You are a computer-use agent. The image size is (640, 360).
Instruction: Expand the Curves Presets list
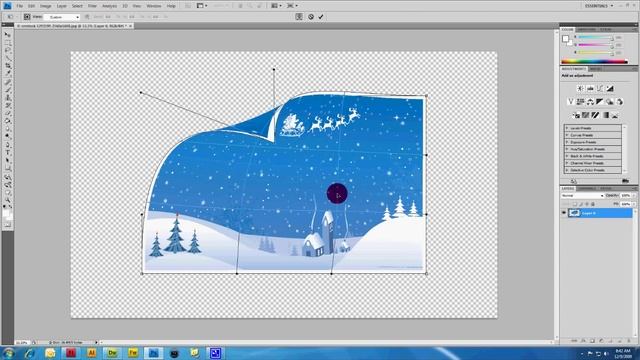pyautogui.click(x=567, y=135)
